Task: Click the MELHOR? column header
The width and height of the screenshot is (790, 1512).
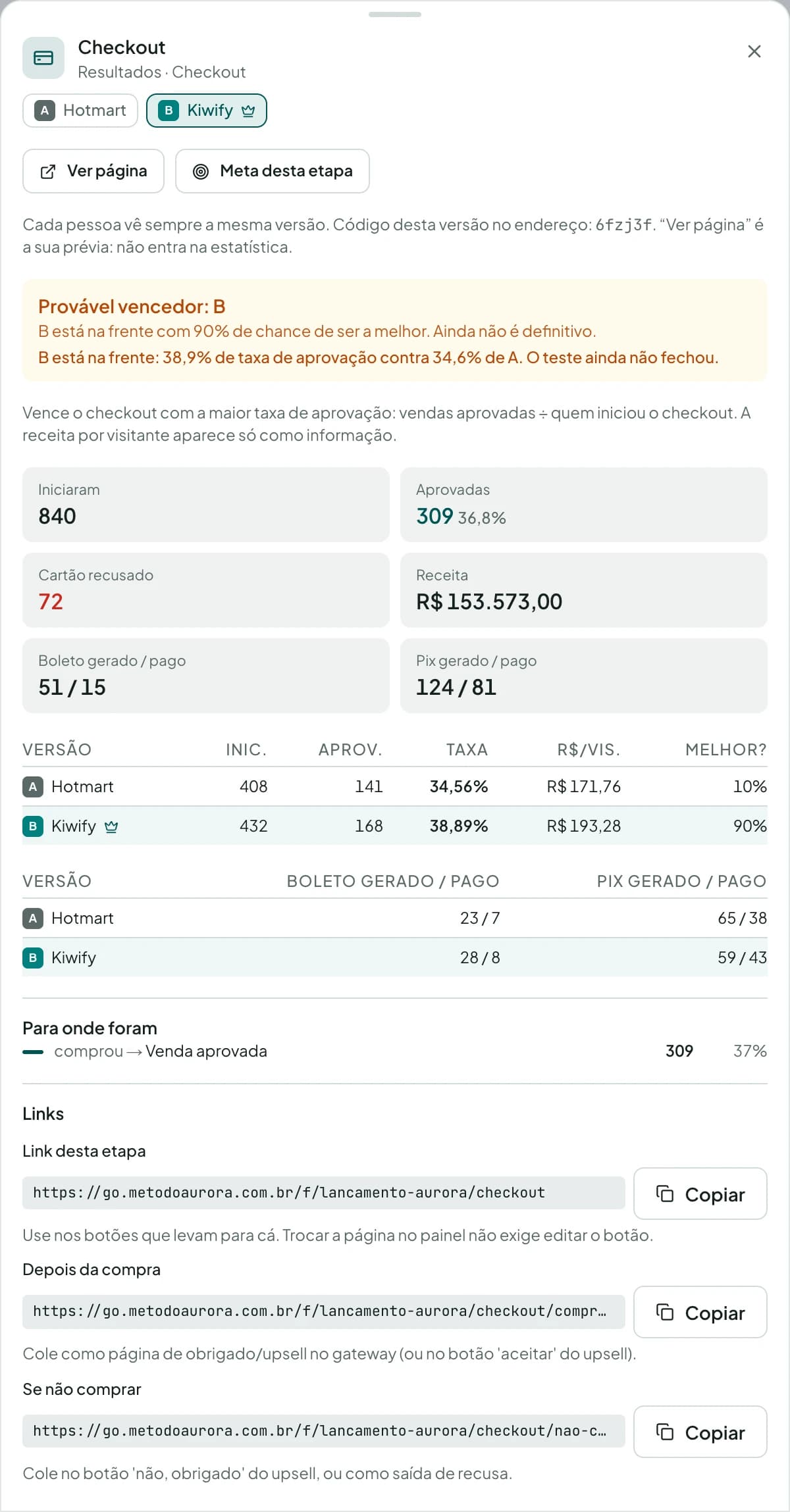Action: 725,749
